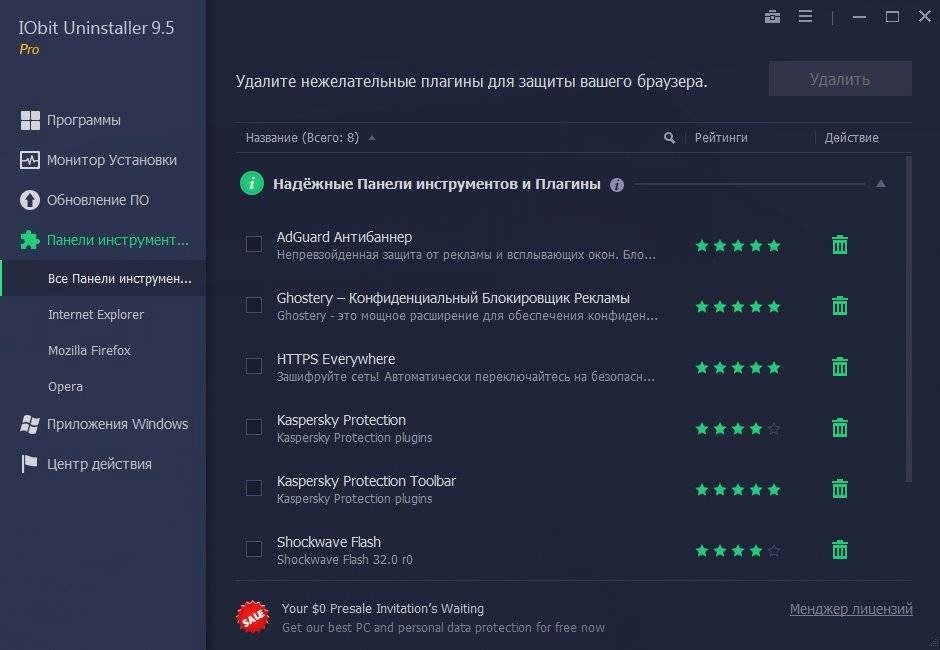This screenshot has width=940, height=650.
Task: Check the Ghostery checkbox
Action: pyautogui.click(x=254, y=305)
